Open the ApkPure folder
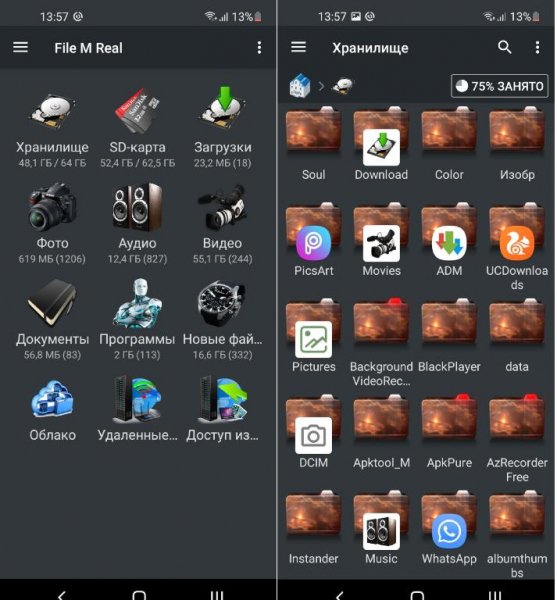Image resolution: width=557 pixels, height=600 pixels. (449, 419)
